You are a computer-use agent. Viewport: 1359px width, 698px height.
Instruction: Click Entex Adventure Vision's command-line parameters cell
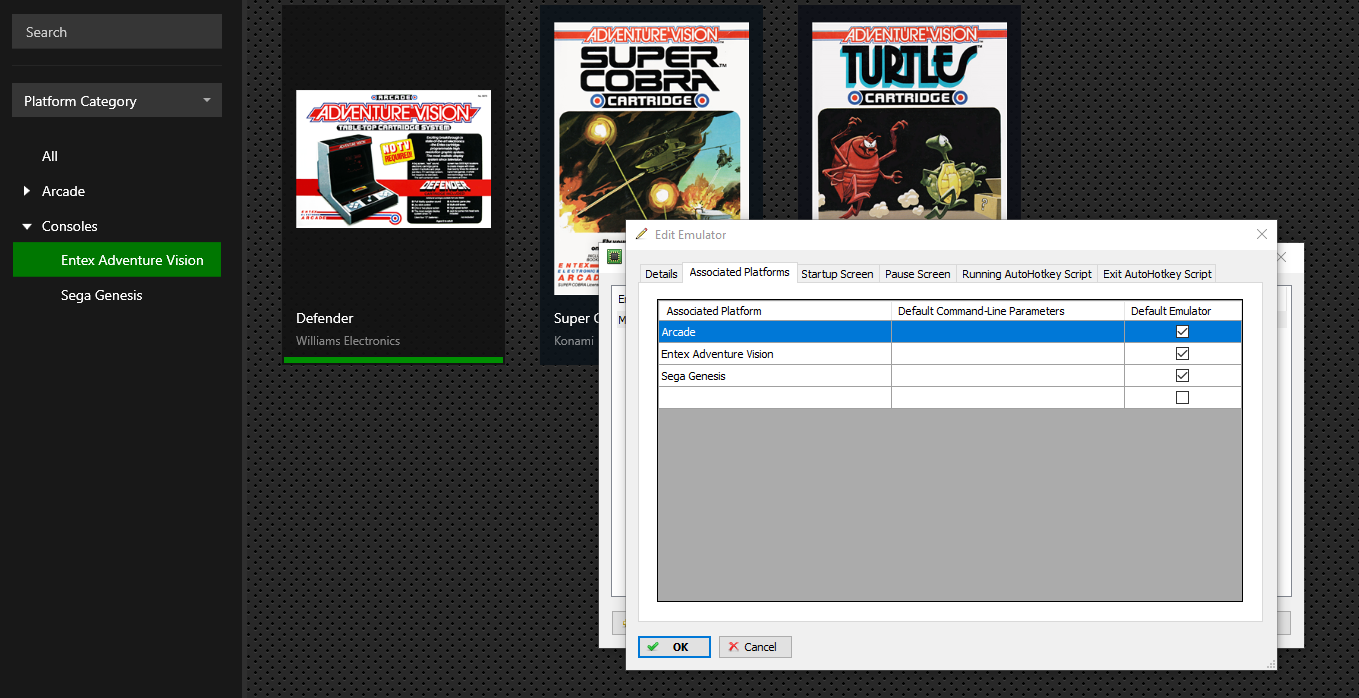click(1008, 354)
